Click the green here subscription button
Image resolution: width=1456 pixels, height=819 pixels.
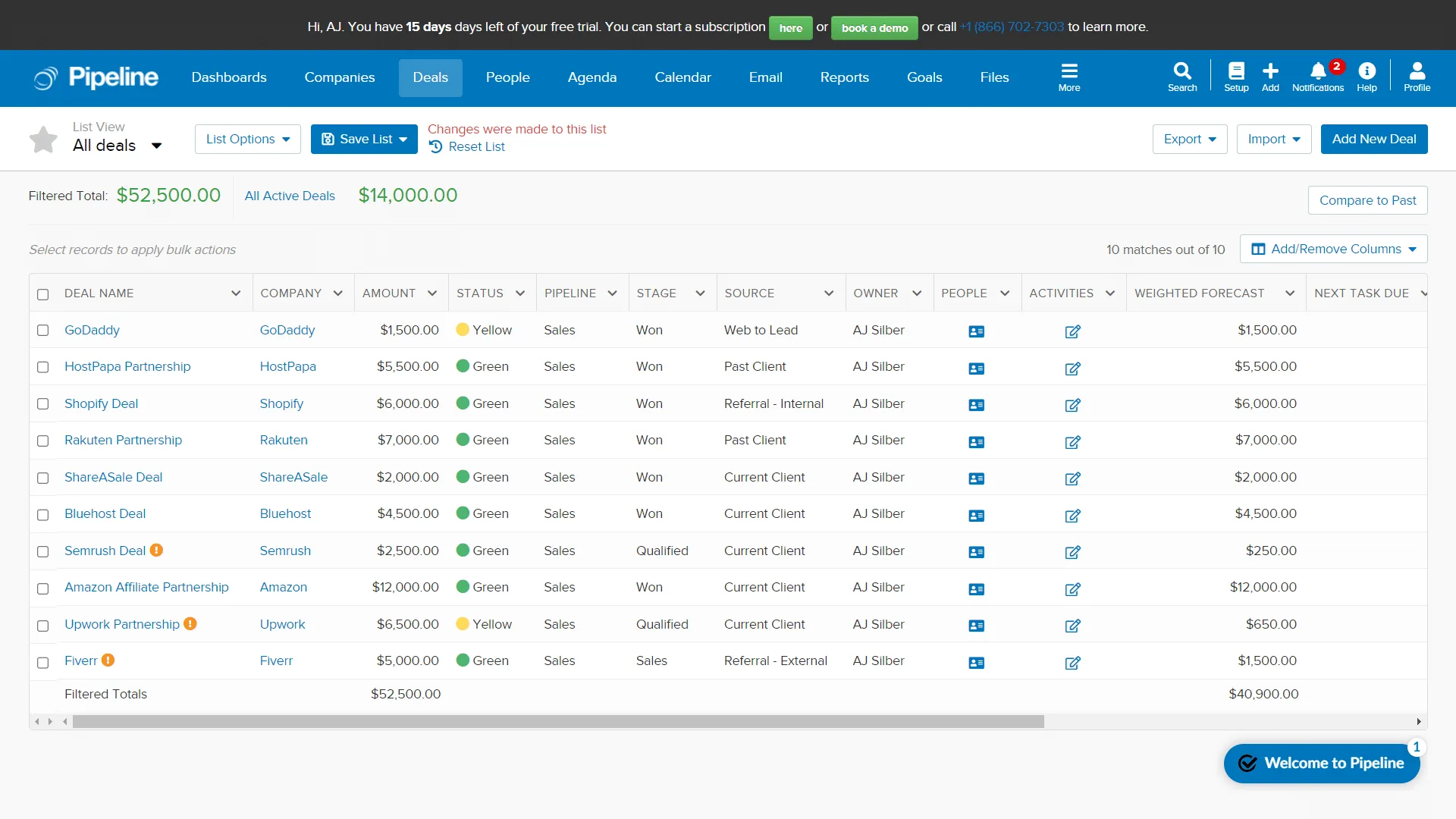pos(790,28)
